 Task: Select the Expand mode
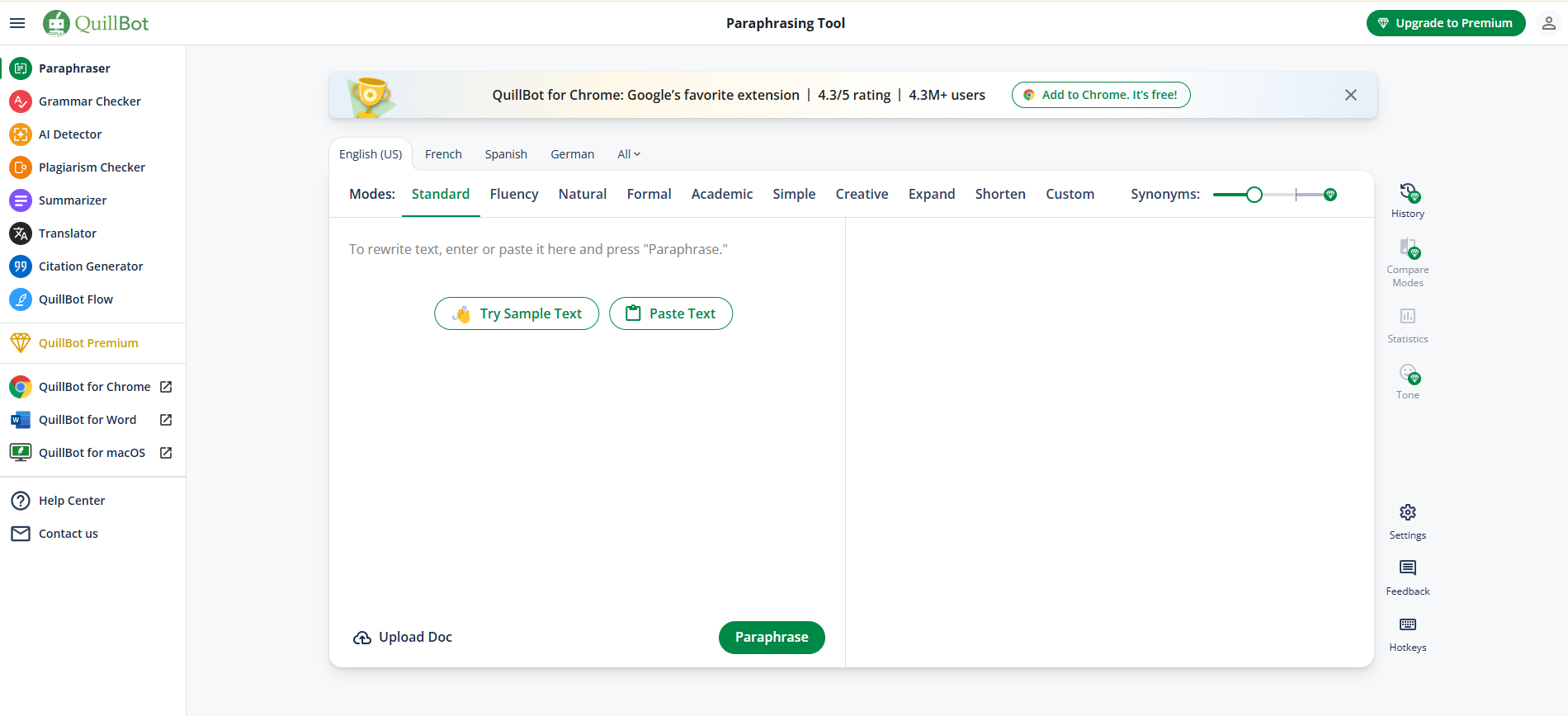932,194
